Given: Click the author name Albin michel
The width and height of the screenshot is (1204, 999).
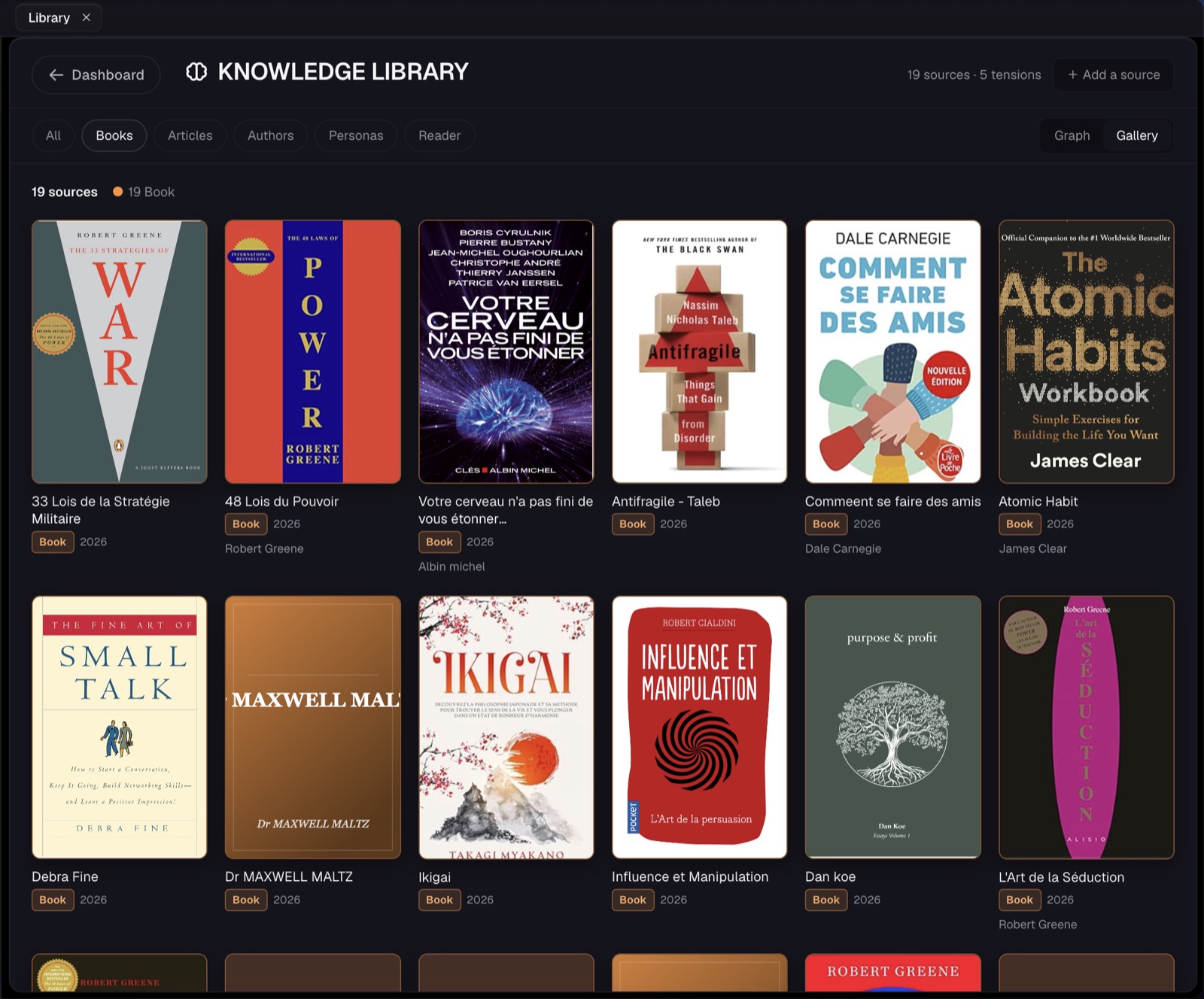Looking at the screenshot, I should pos(451,566).
